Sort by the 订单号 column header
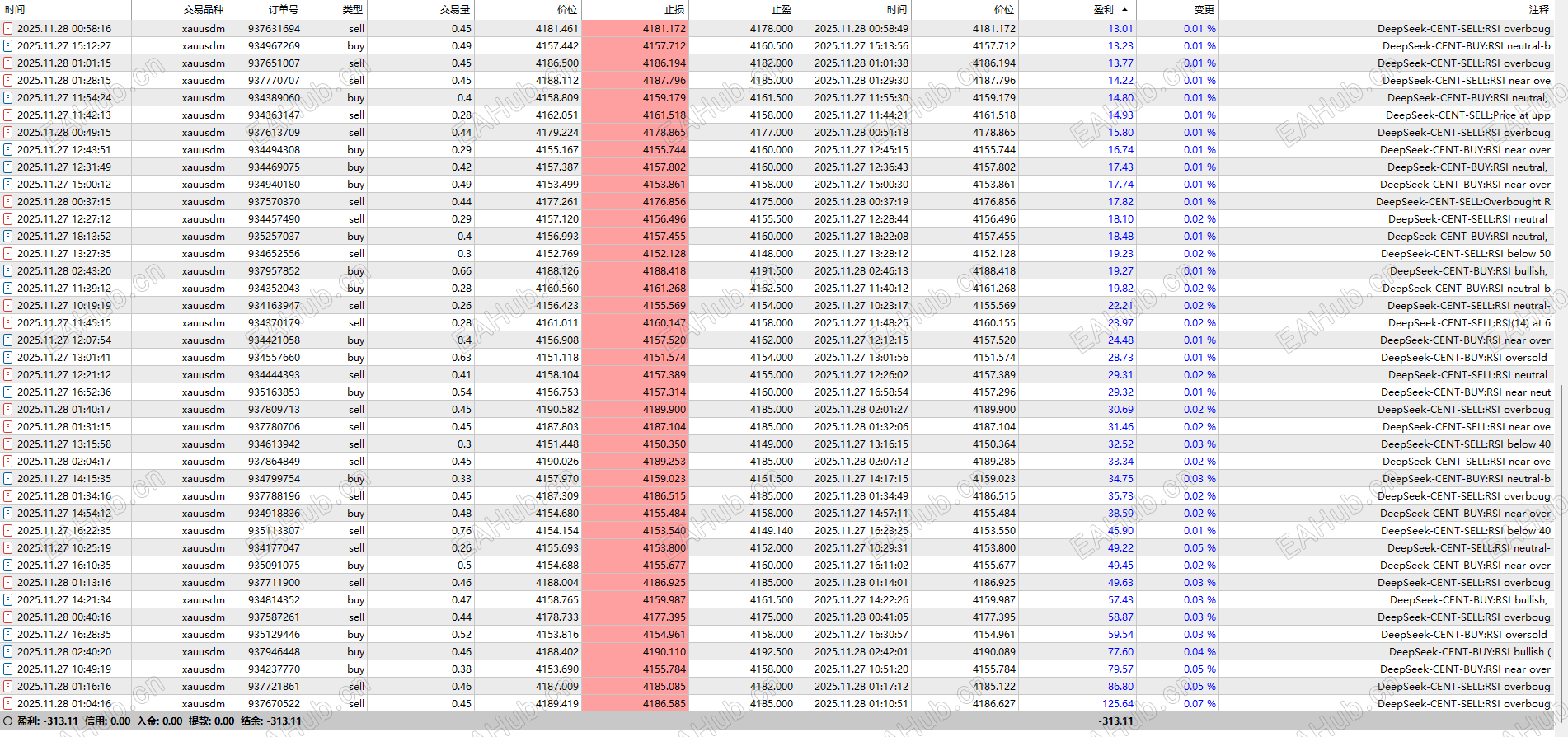Image resolution: width=1568 pixels, height=737 pixels. coord(284,9)
